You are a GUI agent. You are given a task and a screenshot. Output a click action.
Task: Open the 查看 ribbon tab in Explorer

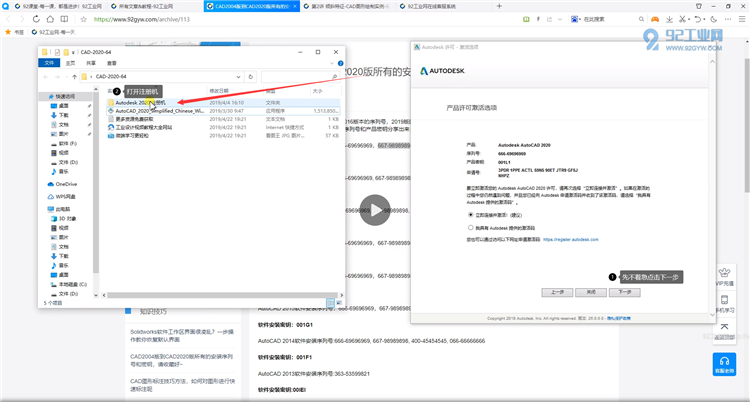tap(111, 63)
